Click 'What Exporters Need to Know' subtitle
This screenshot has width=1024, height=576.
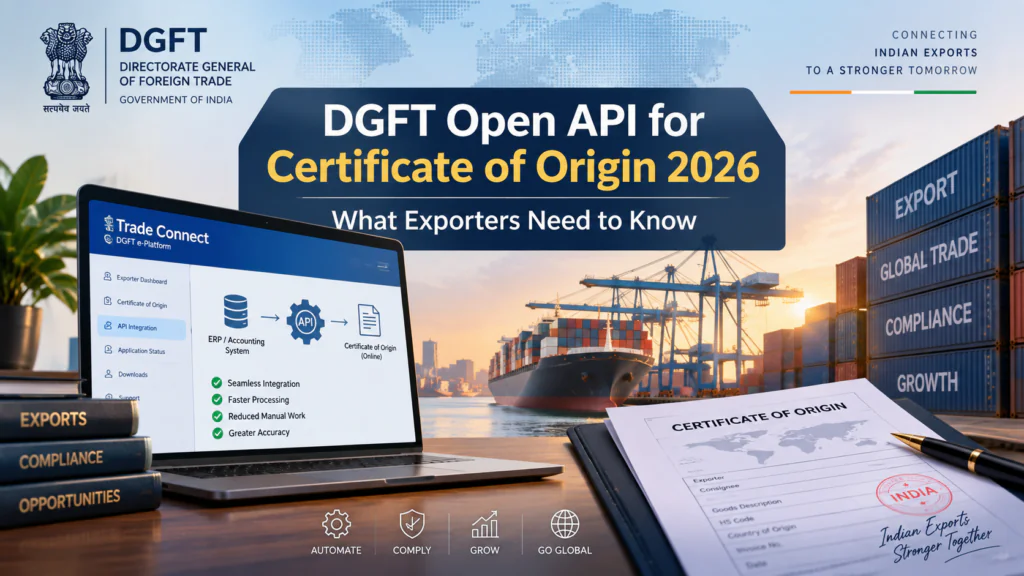tap(514, 220)
